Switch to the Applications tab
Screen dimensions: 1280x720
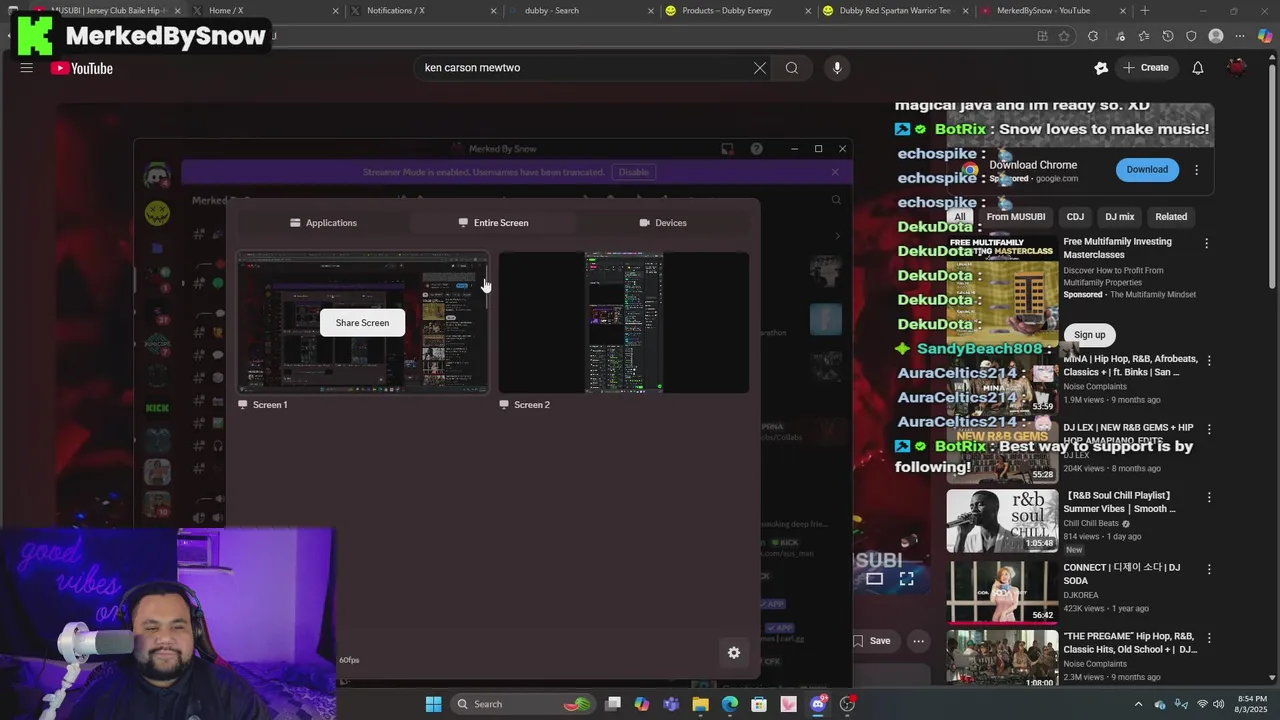coord(323,223)
